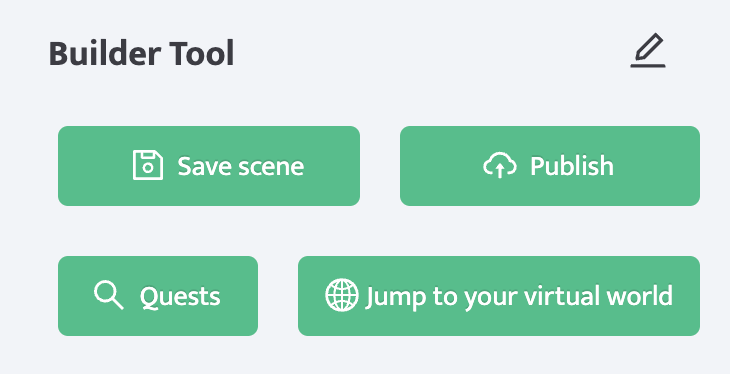Tap the globe beside Jump to your virtual world

[342, 295]
